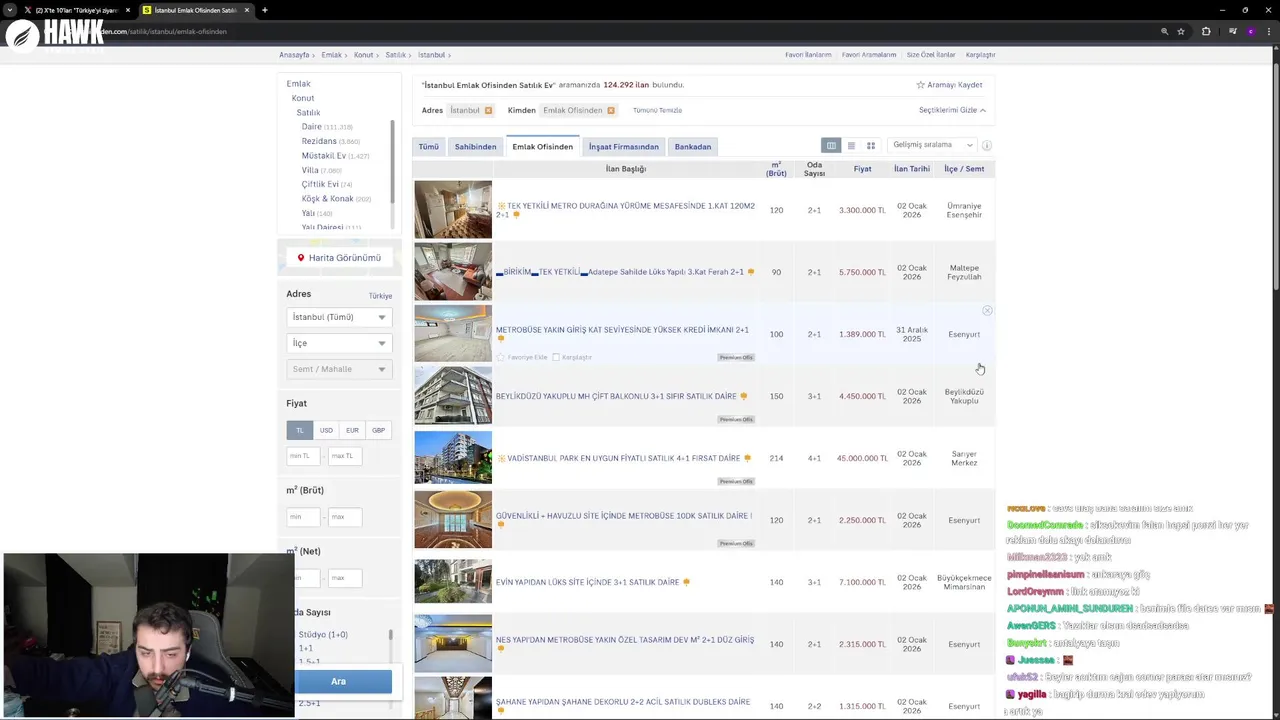The width and height of the screenshot is (1280, 720).
Task: Switch to the Tümü tab
Action: 429,147
